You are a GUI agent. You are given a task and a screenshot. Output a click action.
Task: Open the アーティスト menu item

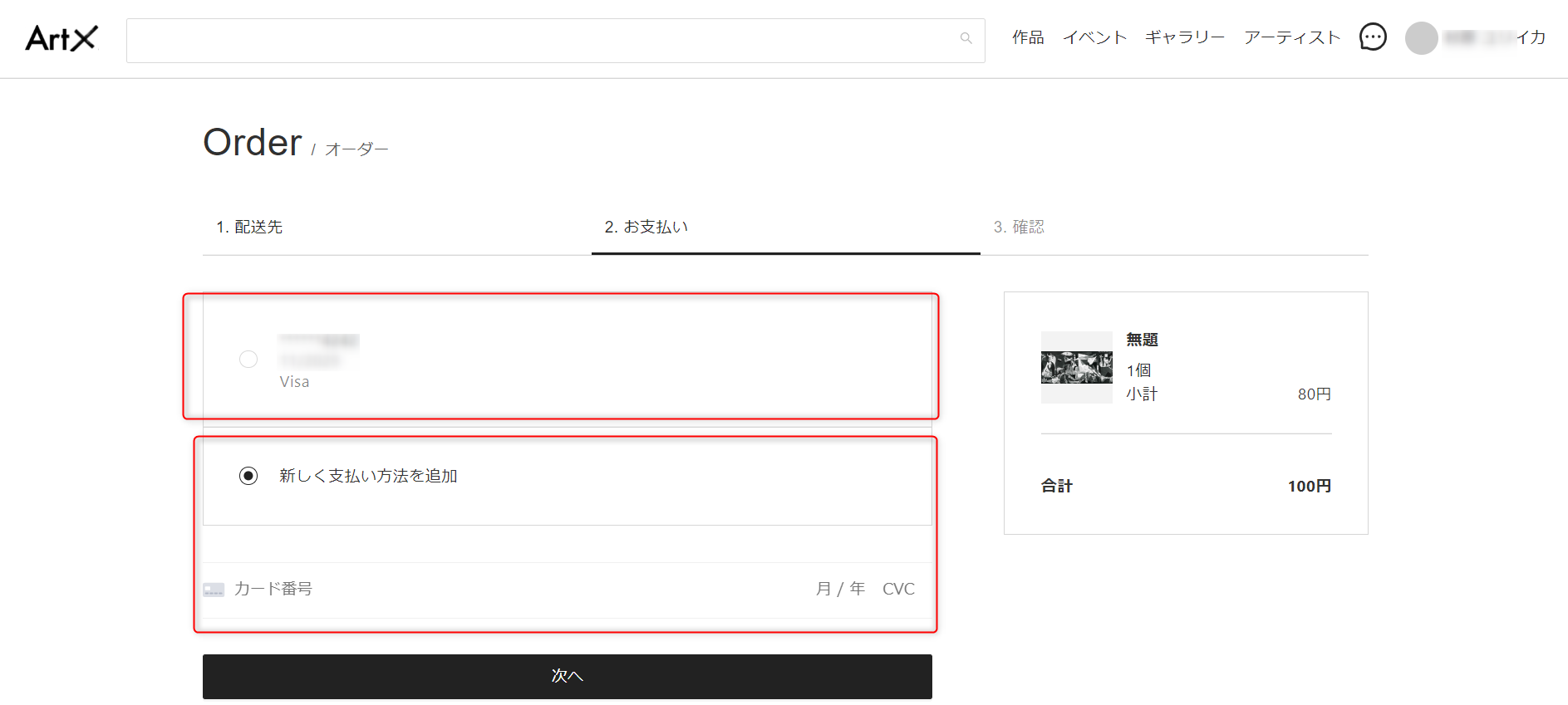(1292, 37)
